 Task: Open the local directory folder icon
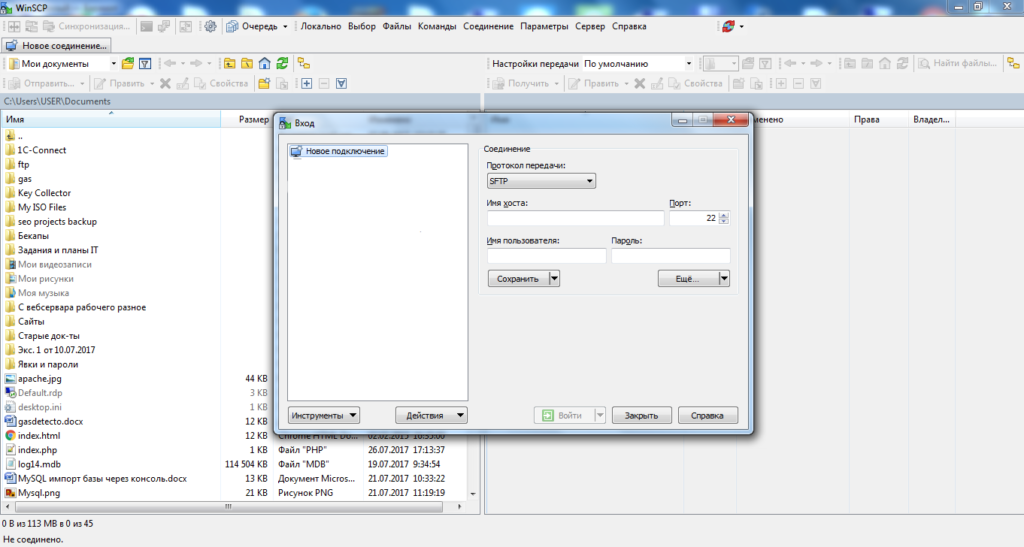pyautogui.click(x=128, y=63)
